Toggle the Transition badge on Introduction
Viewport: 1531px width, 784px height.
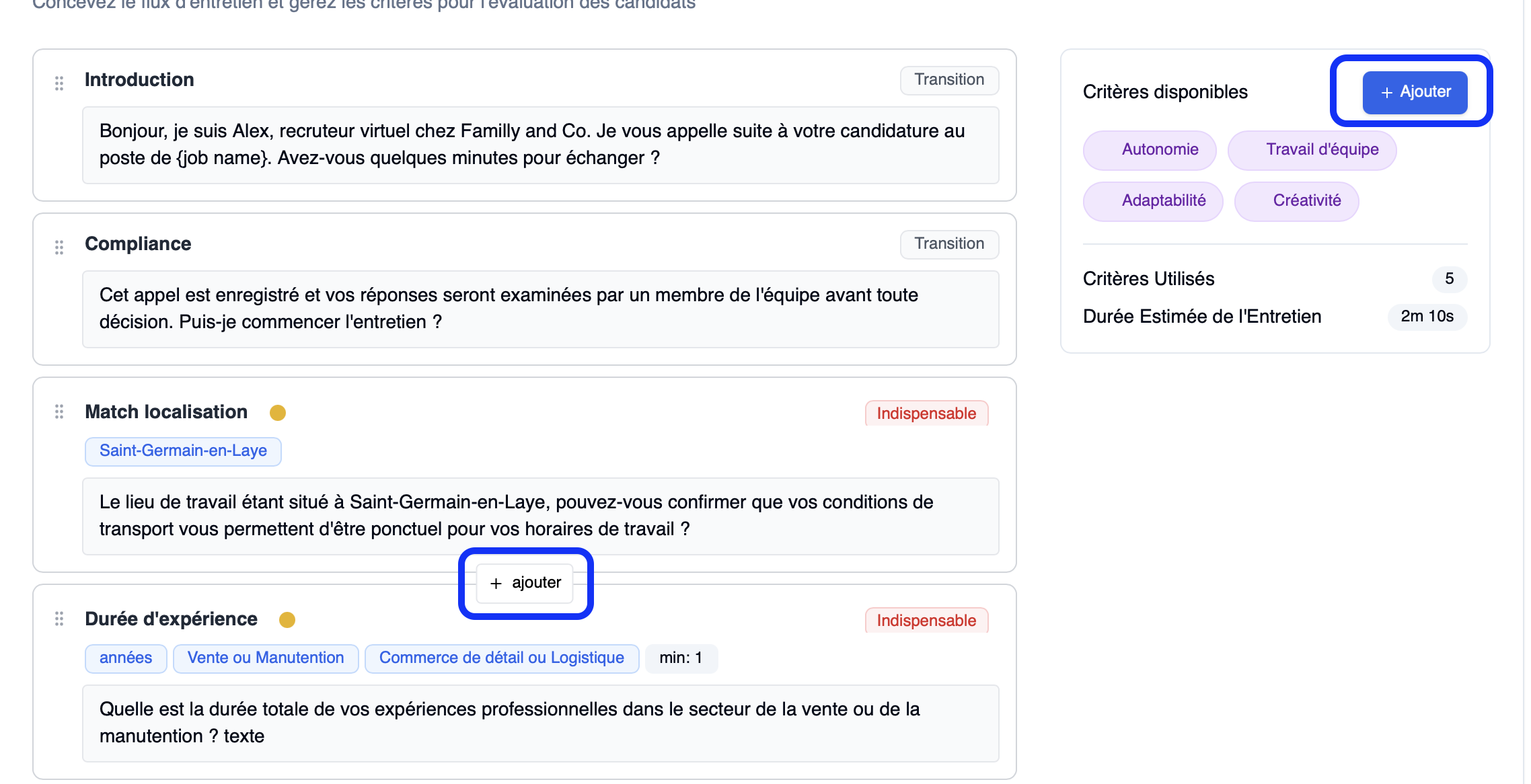(948, 79)
